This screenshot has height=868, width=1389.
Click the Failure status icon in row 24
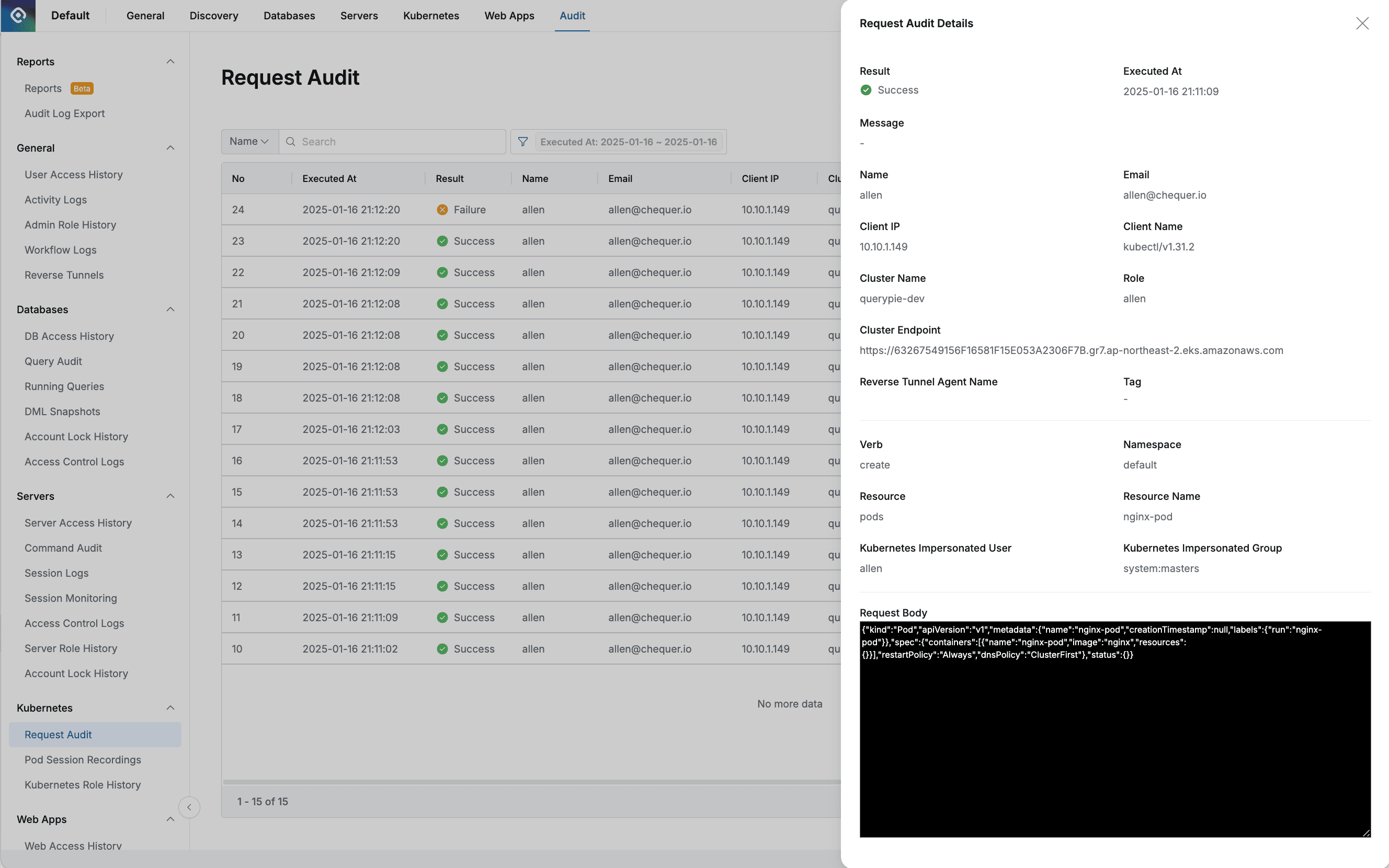442,210
